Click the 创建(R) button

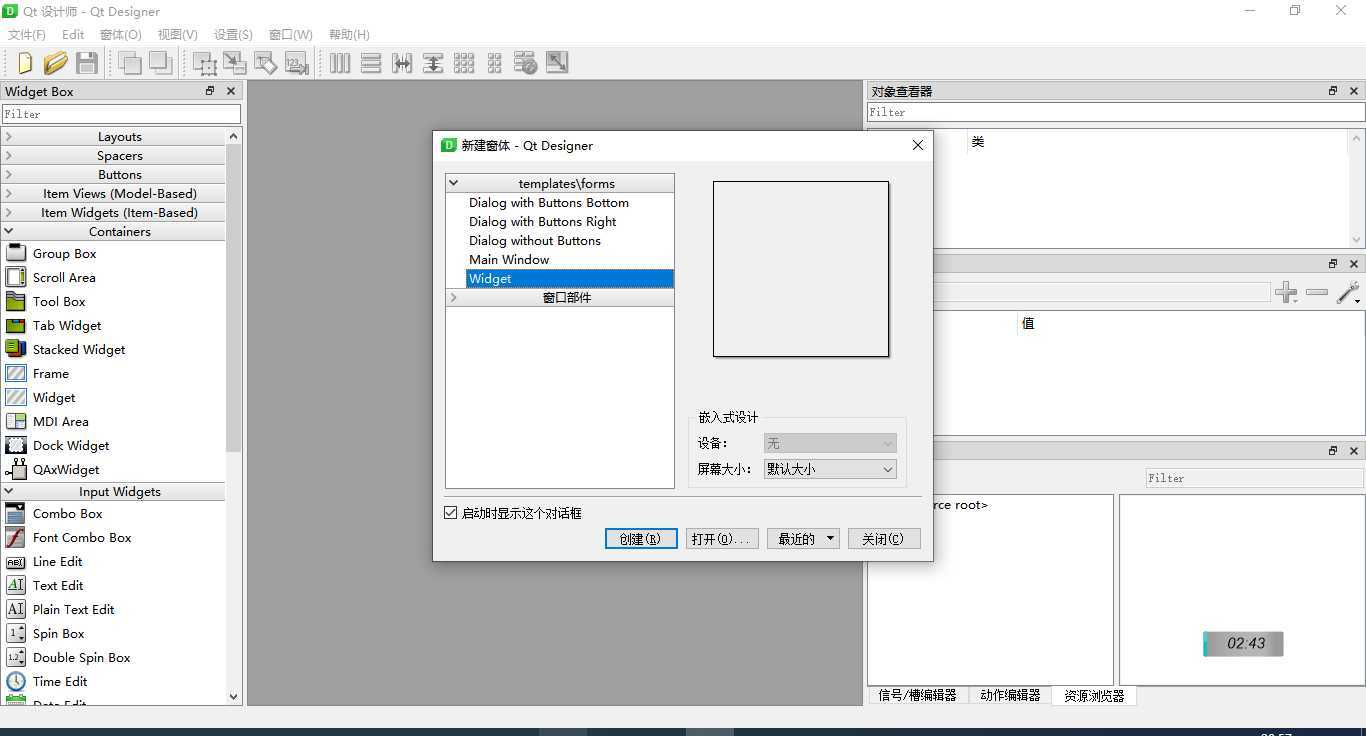pyautogui.click(x=641, y=539)
